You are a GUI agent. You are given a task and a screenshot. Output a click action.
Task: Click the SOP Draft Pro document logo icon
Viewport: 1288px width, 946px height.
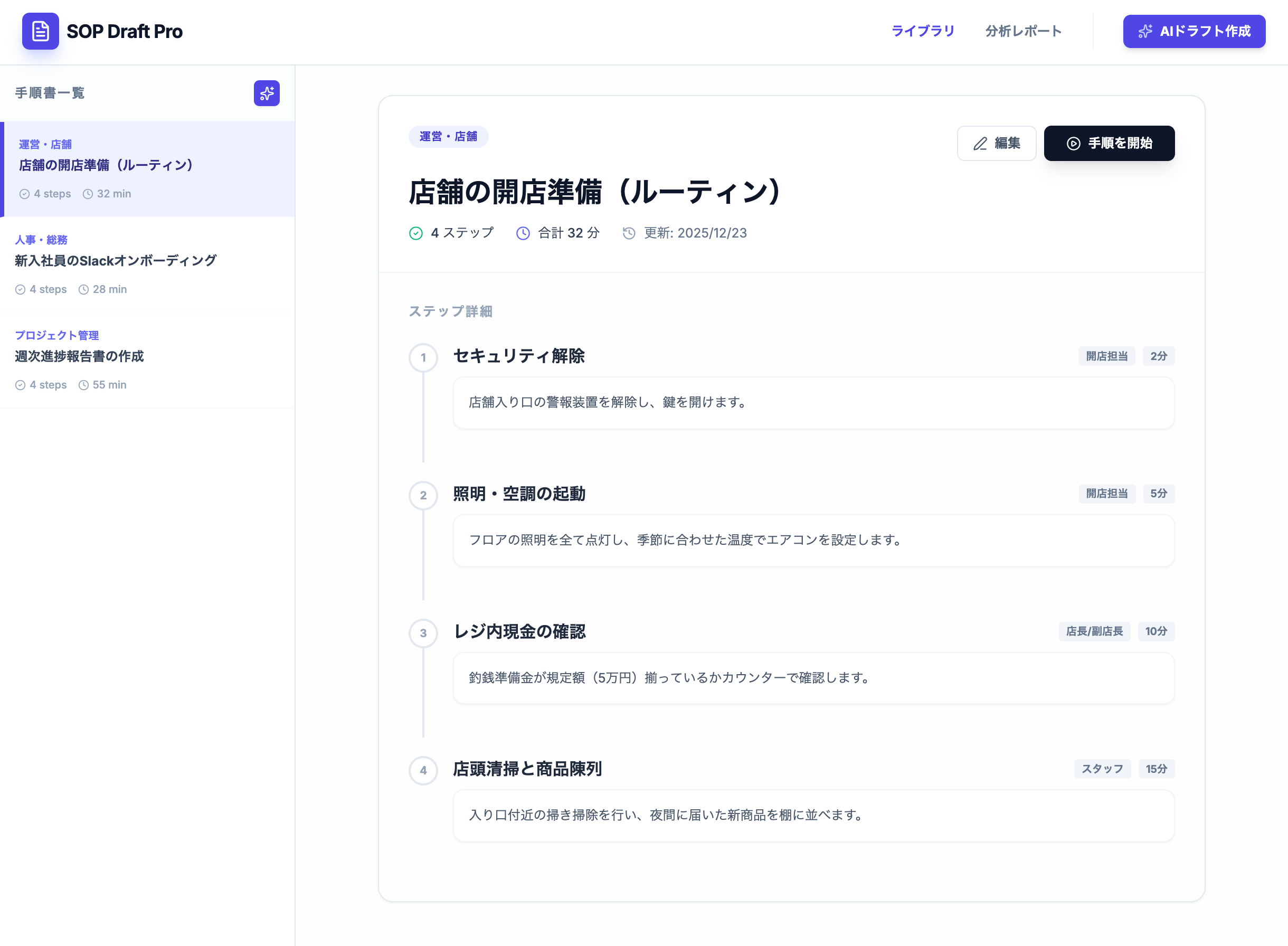click(40, 31)
